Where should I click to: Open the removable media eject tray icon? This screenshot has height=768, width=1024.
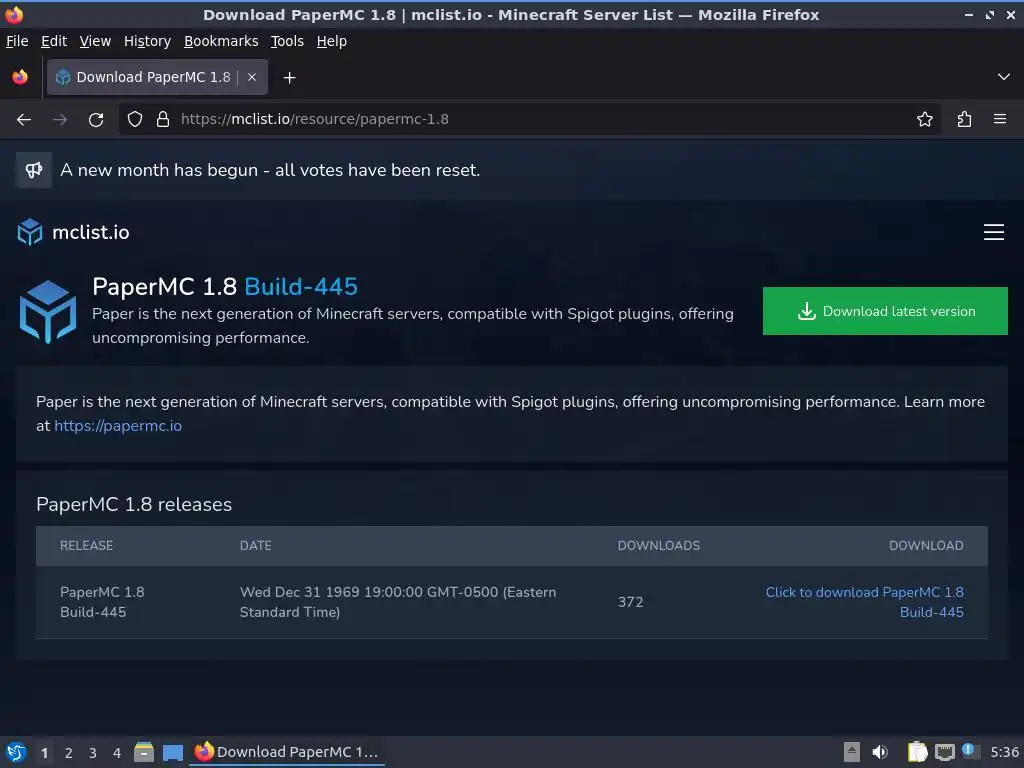tap(852, 752)
